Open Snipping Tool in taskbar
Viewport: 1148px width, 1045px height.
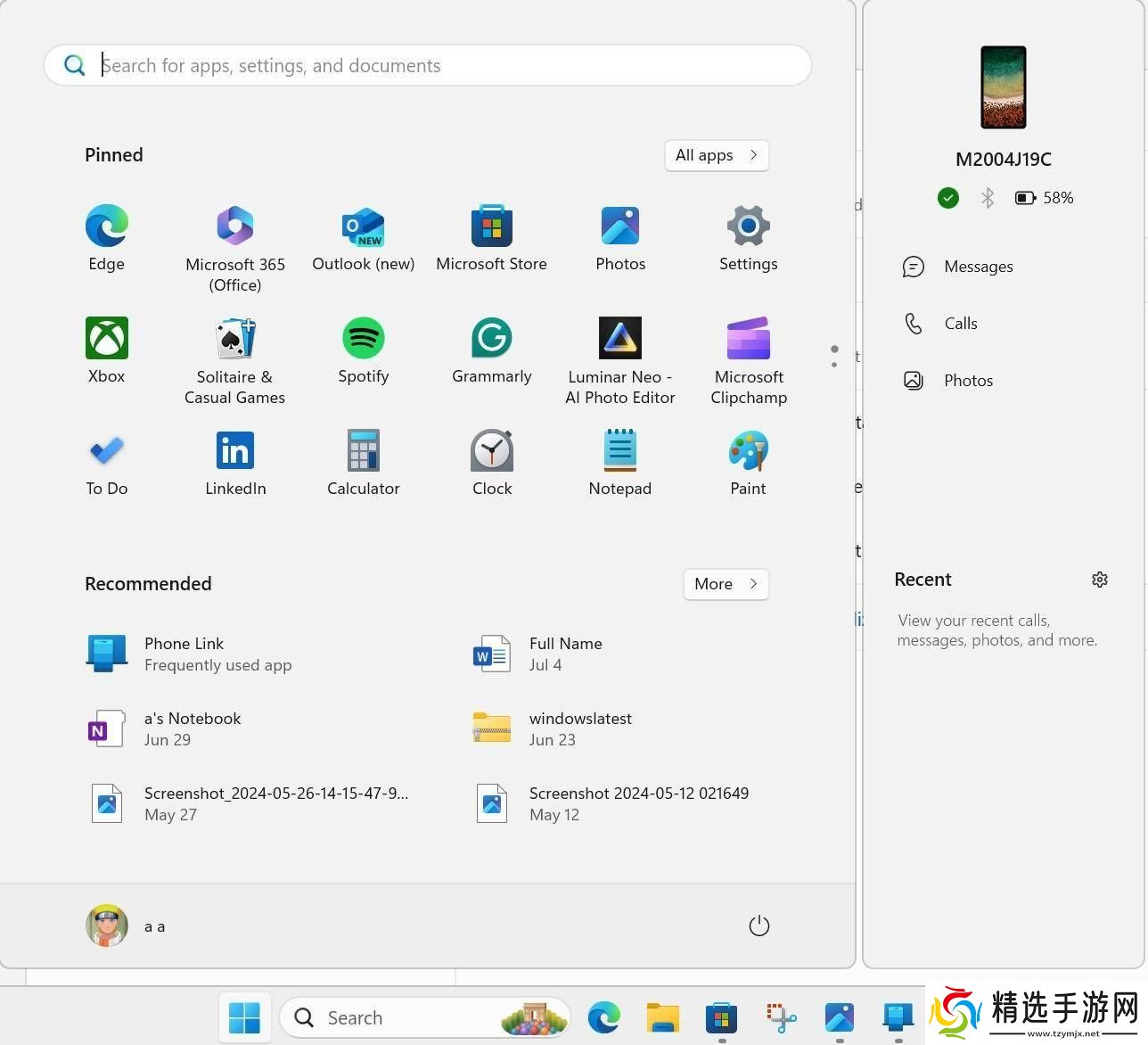(x=781, y=1017)
